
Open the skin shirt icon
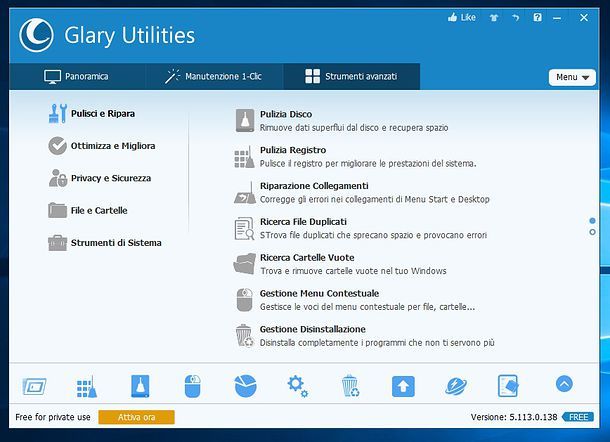pos(494,18)
